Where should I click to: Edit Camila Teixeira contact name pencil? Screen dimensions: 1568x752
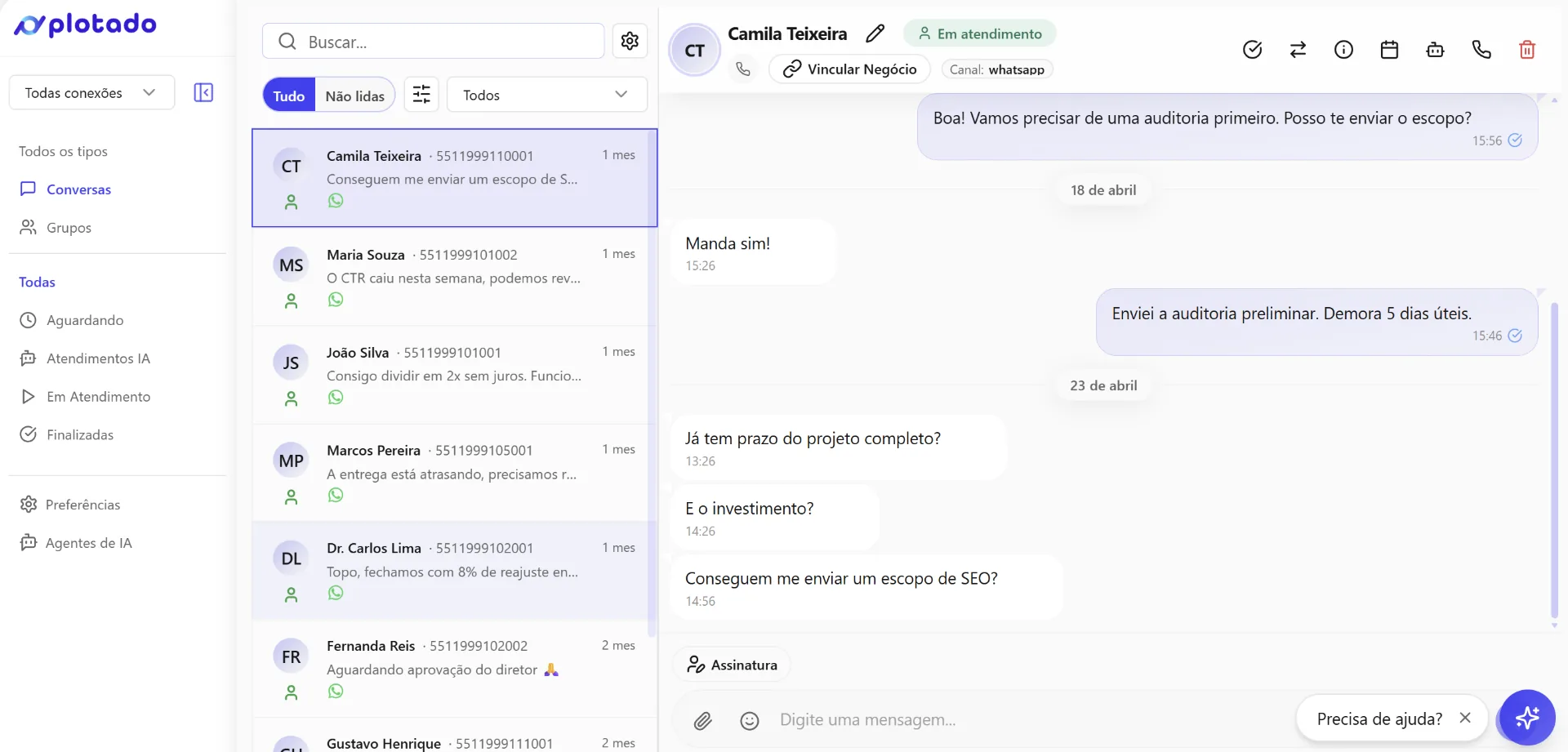pyautogui.click(x=875, y=33)
